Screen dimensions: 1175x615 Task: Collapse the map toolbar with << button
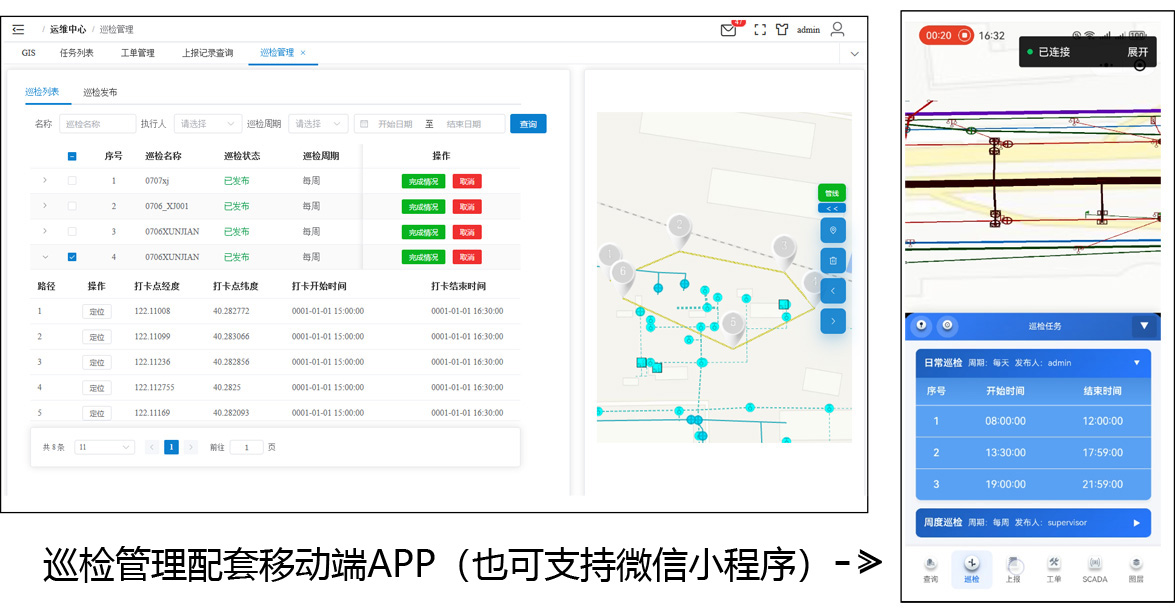(x=832, y=209)
